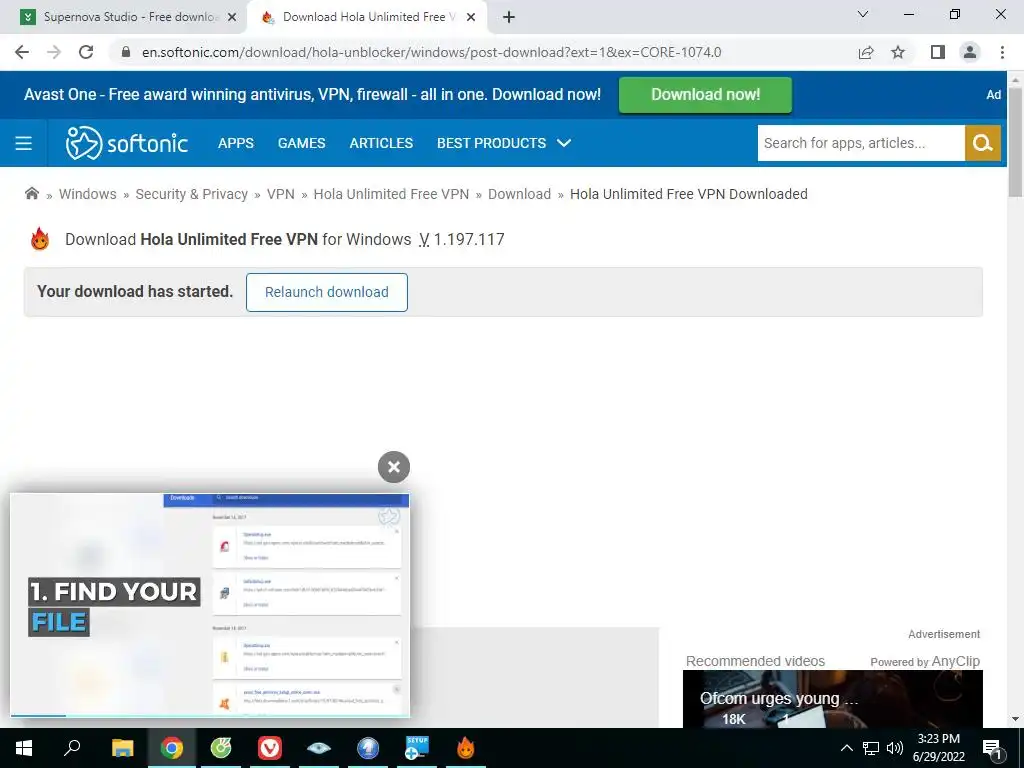Click the orange search magnifier button
Viewport: 1024px width, 768px height.
tap(982, 143)
